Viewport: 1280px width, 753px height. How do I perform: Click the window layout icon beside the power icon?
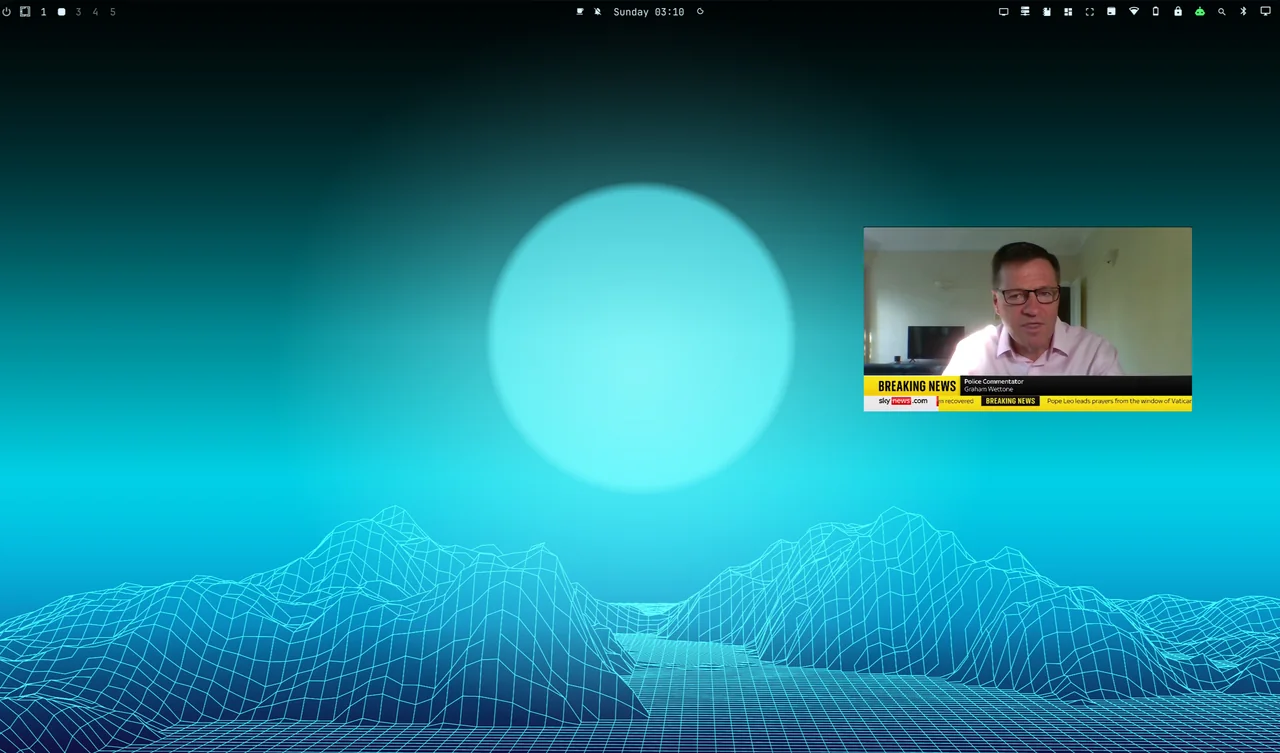pos(25,12)
